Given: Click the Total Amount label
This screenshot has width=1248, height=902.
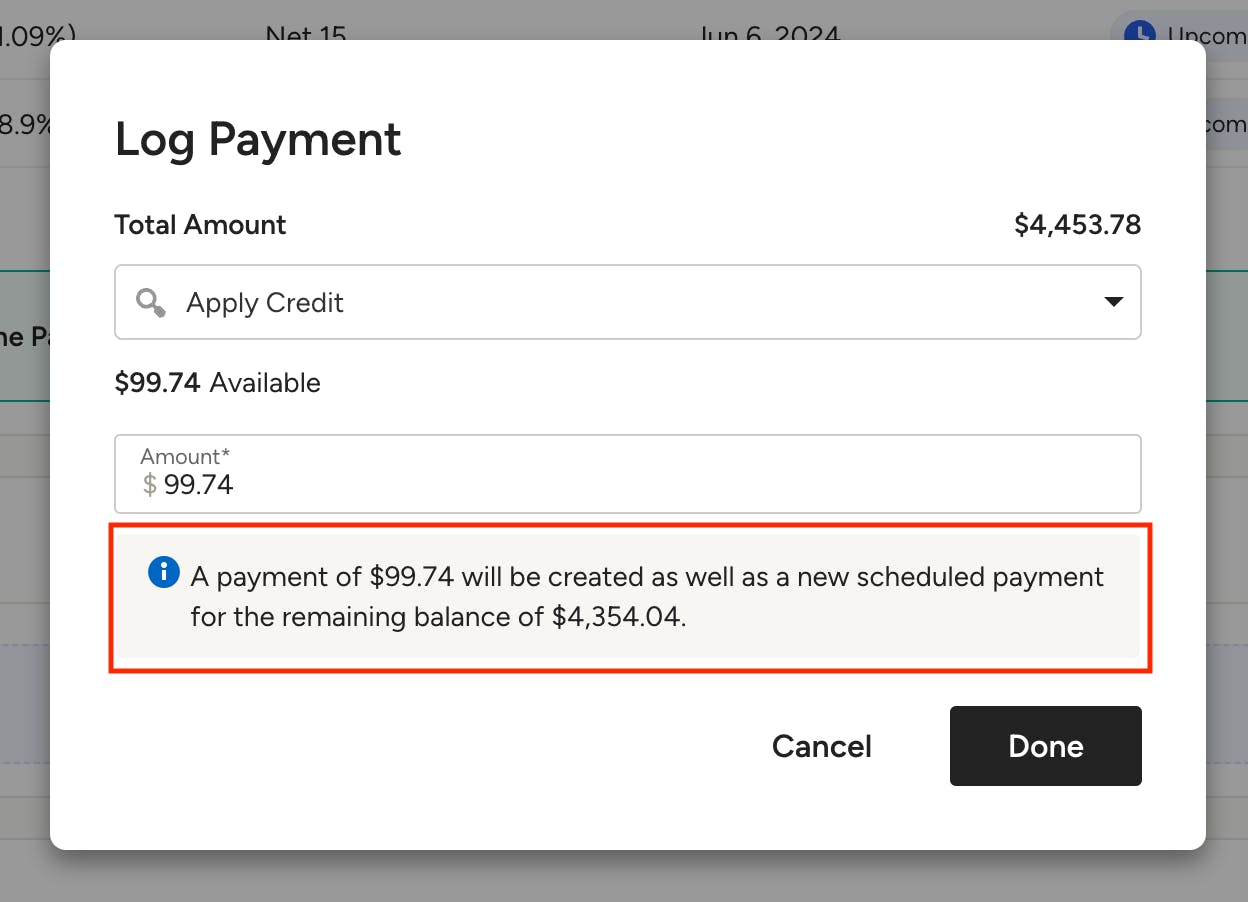Looking at the screenshot, I should tap(201, 224).
